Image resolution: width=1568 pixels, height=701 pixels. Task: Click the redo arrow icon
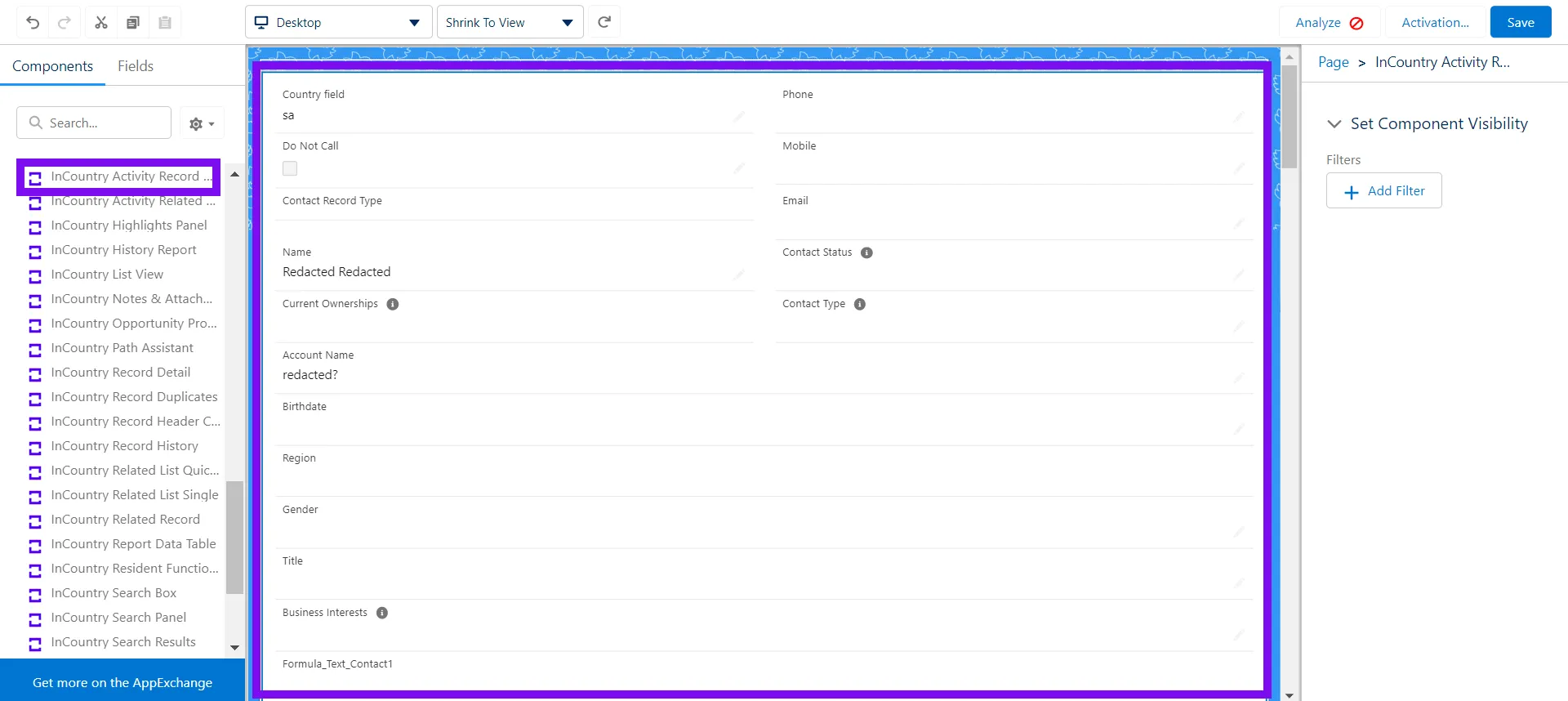(65, 23)
